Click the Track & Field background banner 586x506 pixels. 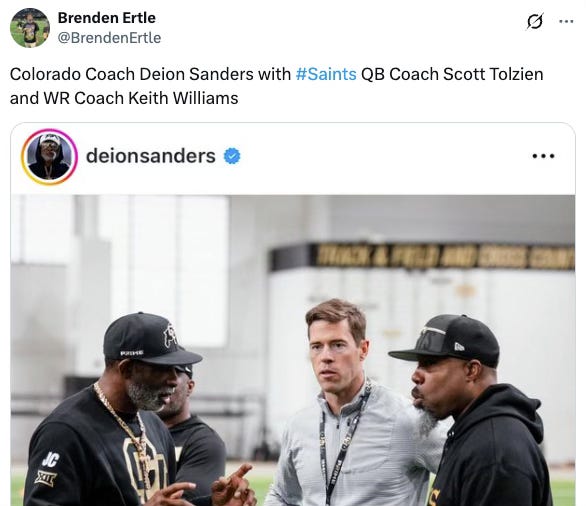point(422,256)
